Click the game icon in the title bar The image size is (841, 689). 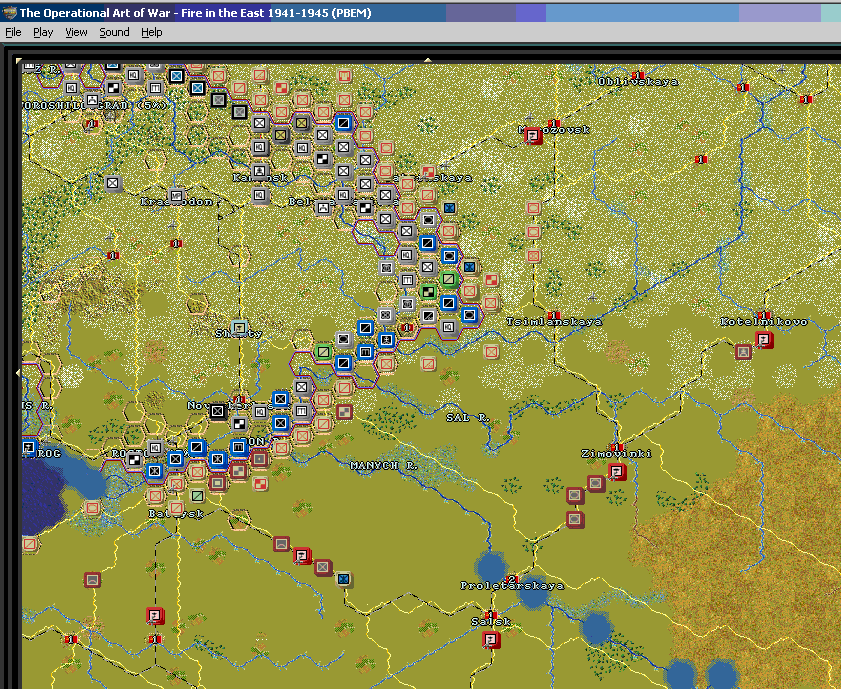9,12
